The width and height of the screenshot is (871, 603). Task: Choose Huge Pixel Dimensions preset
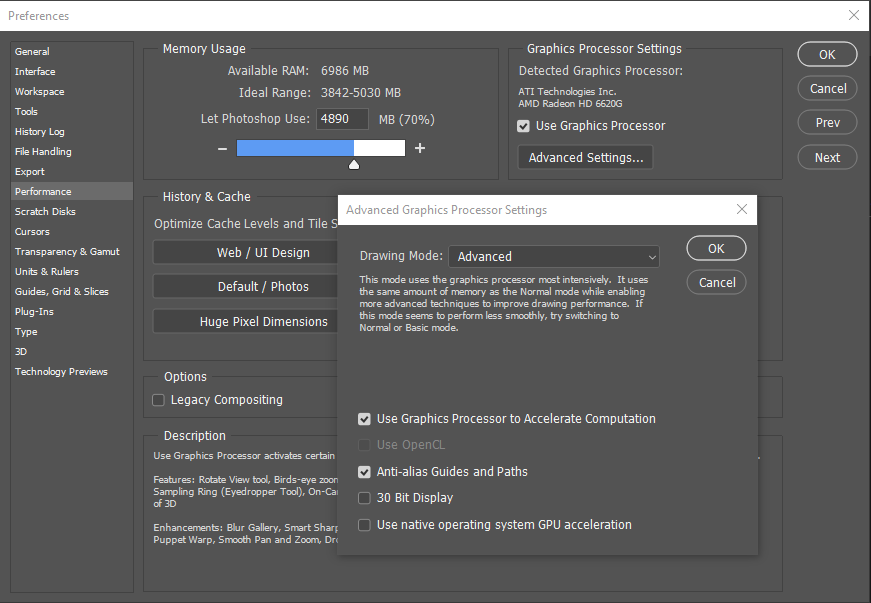coord(246,321)
